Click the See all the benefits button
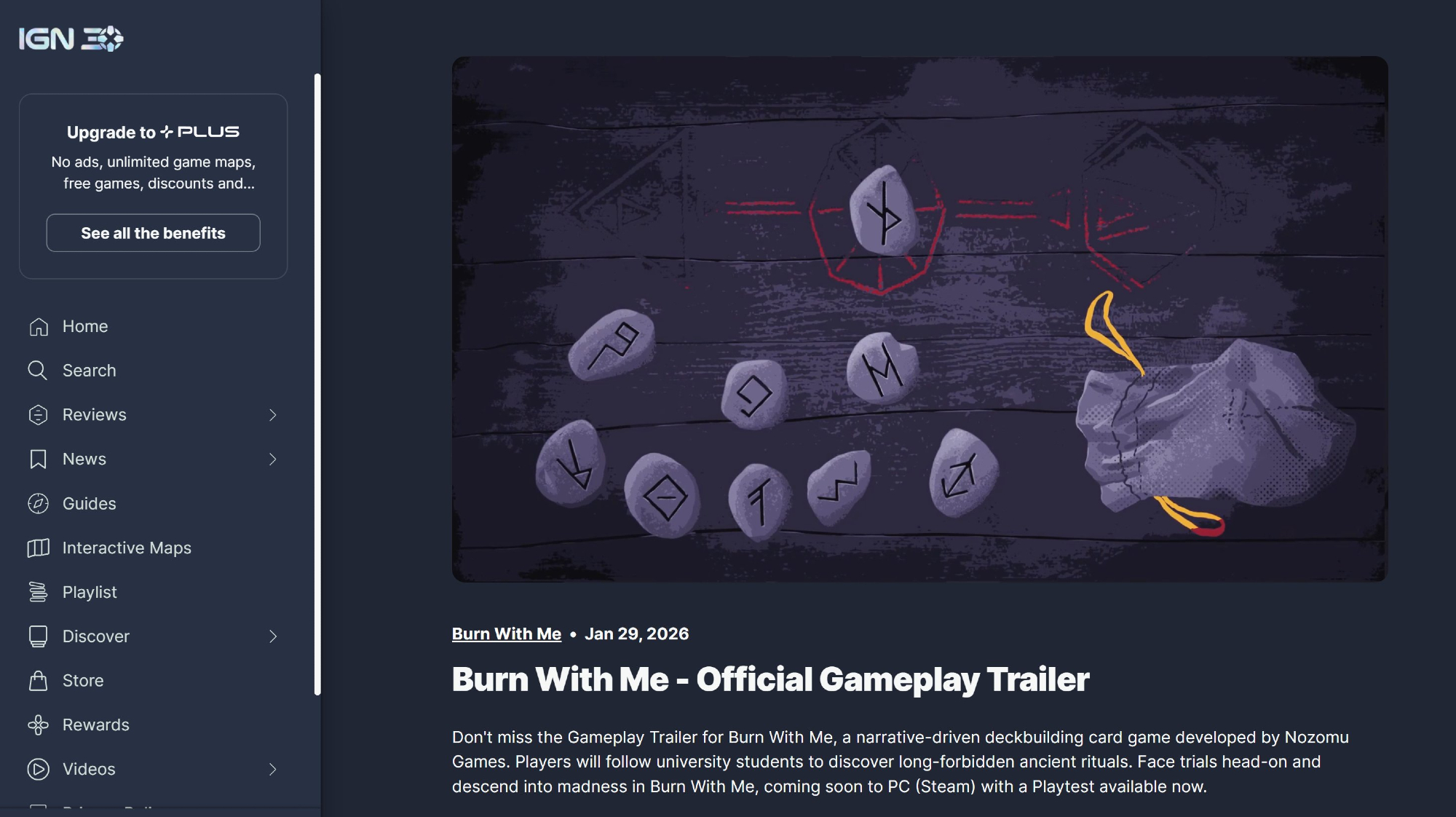This screenshot has width=1456, height=817. click(153, 233)
